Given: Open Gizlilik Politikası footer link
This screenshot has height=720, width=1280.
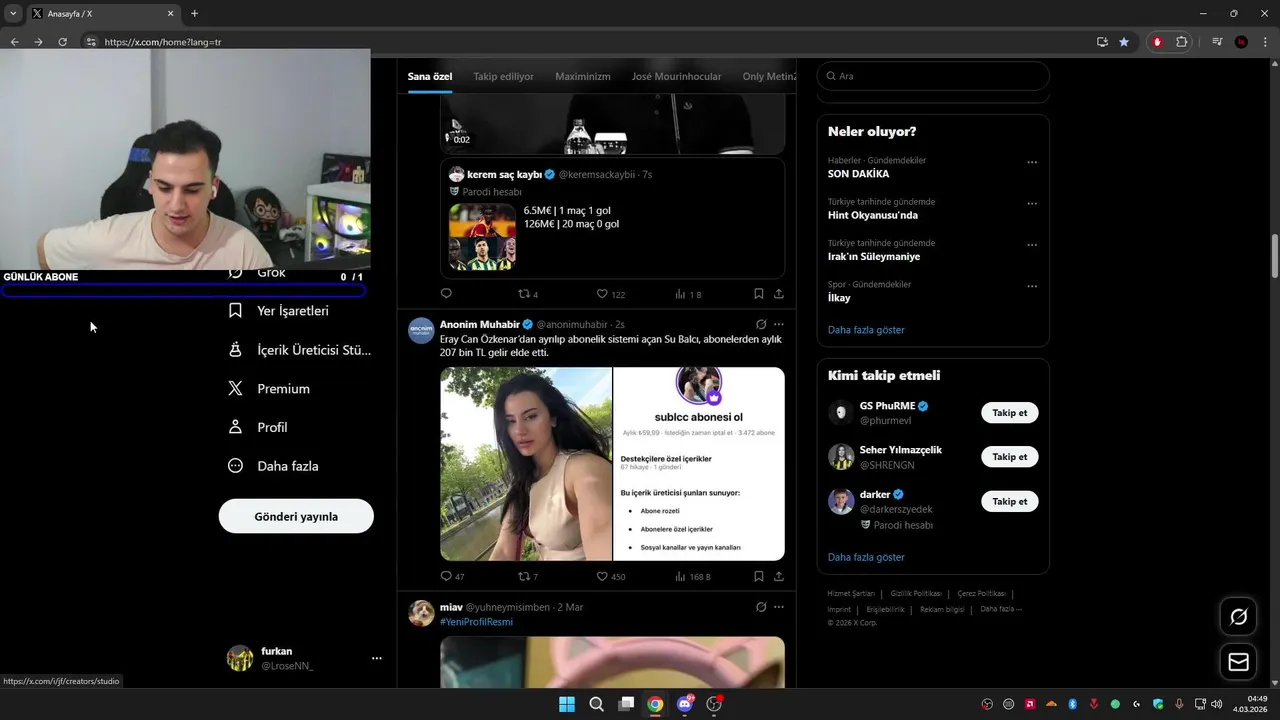Looking at the screenshot, I should click(916, 593).
